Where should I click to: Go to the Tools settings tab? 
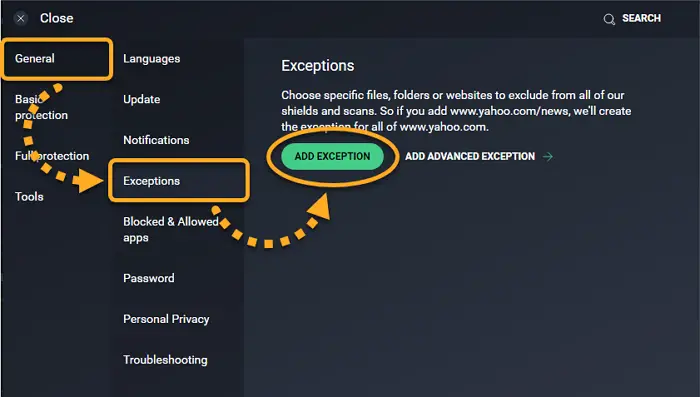[x=29, y=196]
